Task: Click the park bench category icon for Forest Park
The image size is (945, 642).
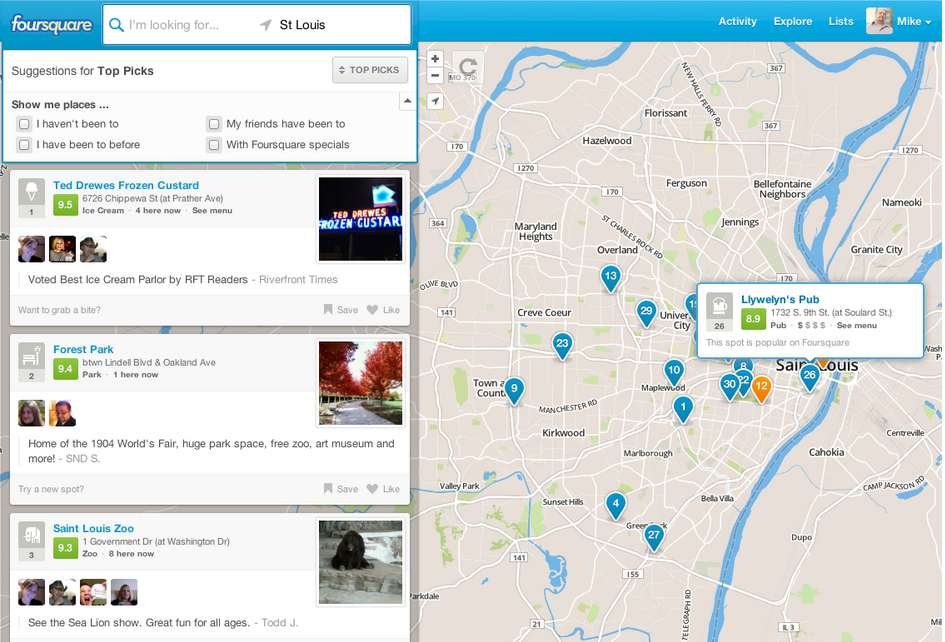Action: pos(31,356)
